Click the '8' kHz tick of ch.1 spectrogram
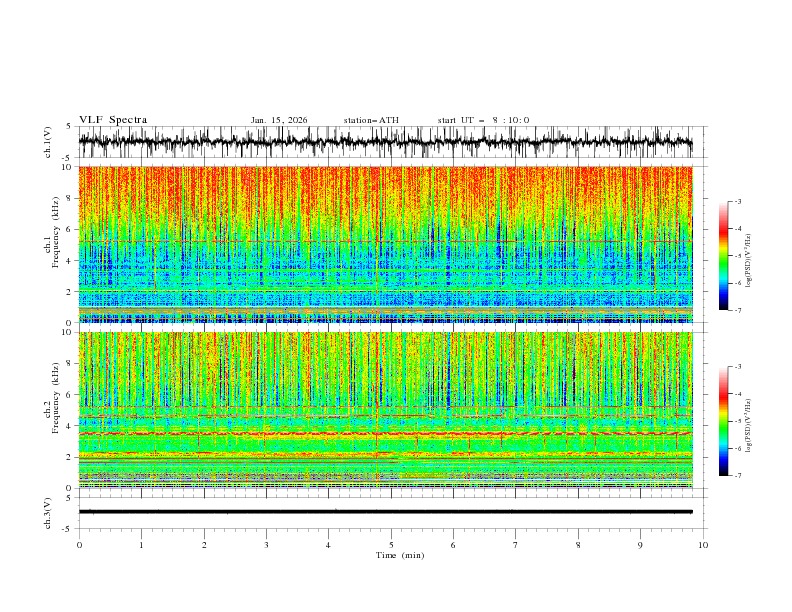 (70, 198)
